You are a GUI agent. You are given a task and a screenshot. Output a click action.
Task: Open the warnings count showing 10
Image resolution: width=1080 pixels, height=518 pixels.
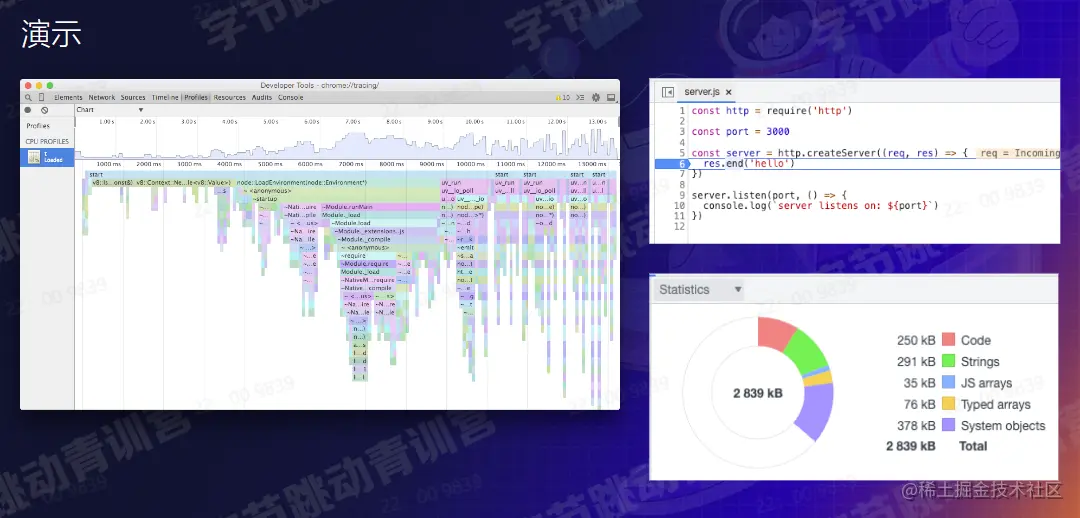point(563,98)
